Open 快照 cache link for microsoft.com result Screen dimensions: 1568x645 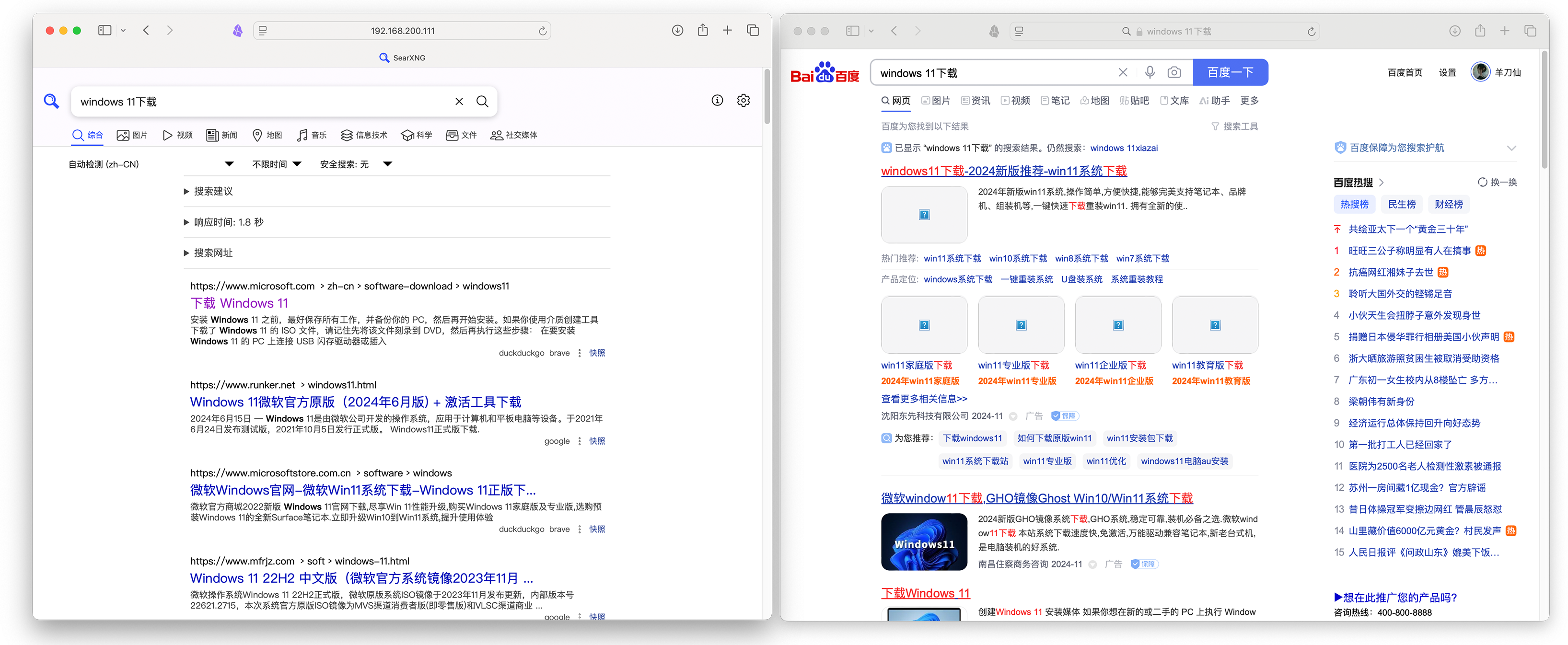pyautogui.click(x=596, y=353)
